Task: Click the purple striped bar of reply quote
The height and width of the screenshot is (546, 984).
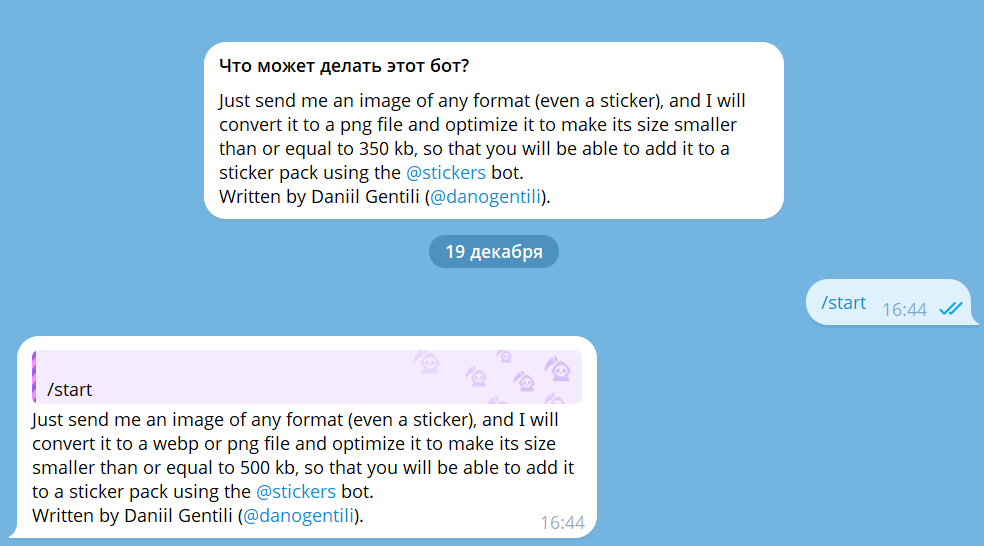Action: click(35, 377)
